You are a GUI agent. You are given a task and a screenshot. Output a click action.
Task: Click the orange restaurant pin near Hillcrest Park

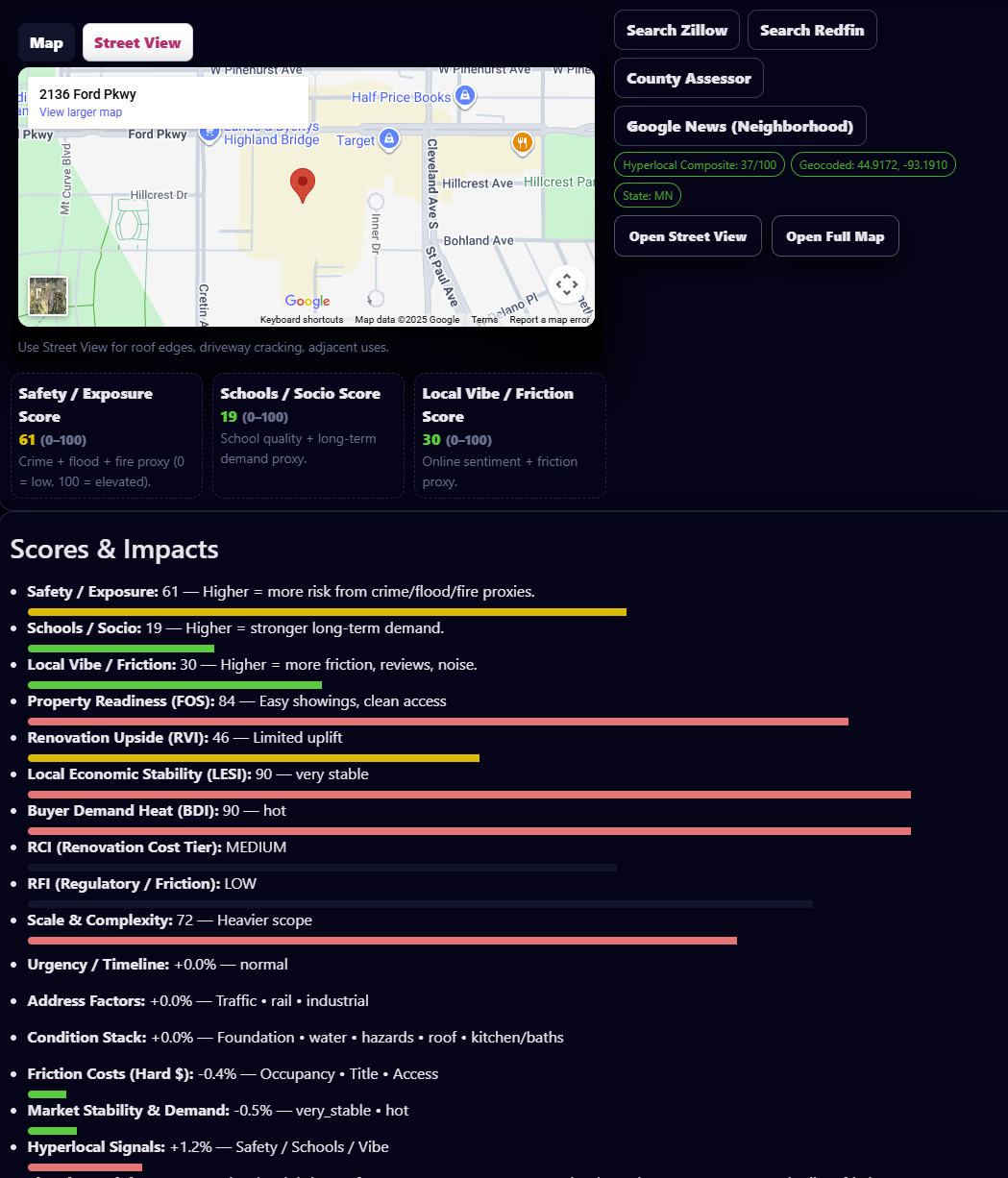[x=522, y=143]
